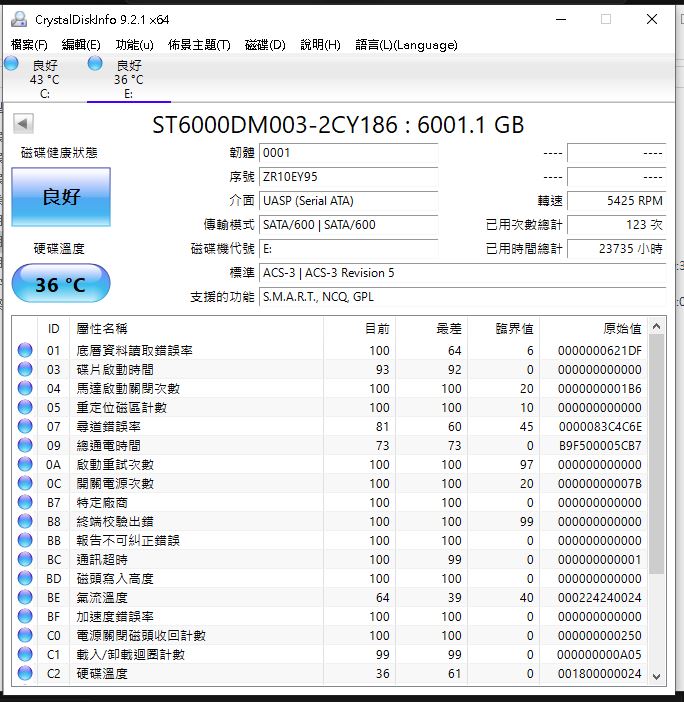Image resolution: width=684 pixels, height=702 pixels.
Task: Open the 編輯(E) menu
Action: coord(81,45)
